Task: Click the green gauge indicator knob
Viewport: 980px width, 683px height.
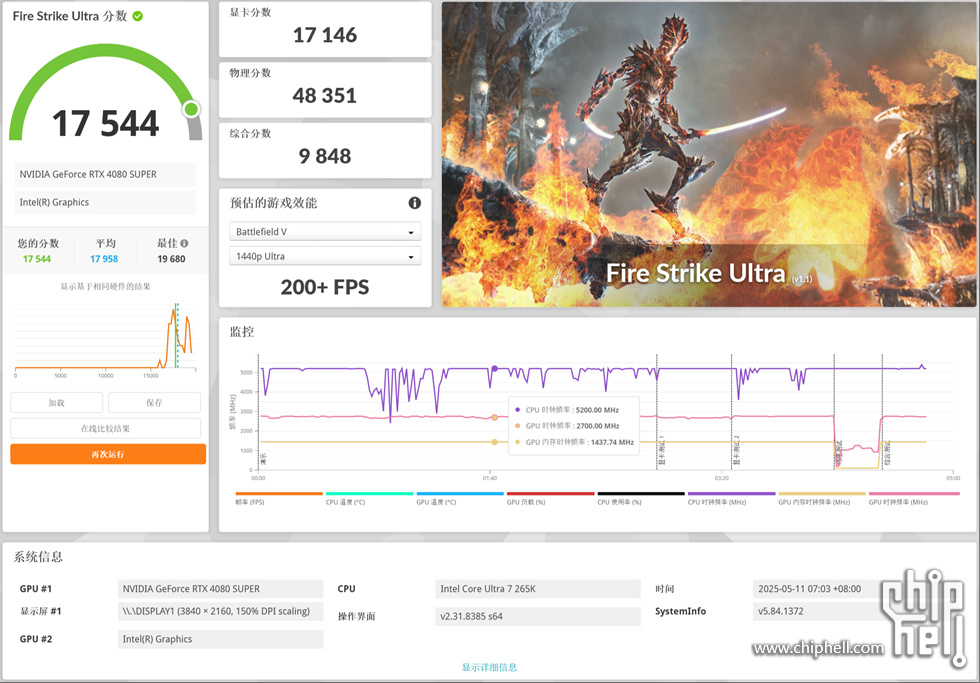Action: (191, 109)
